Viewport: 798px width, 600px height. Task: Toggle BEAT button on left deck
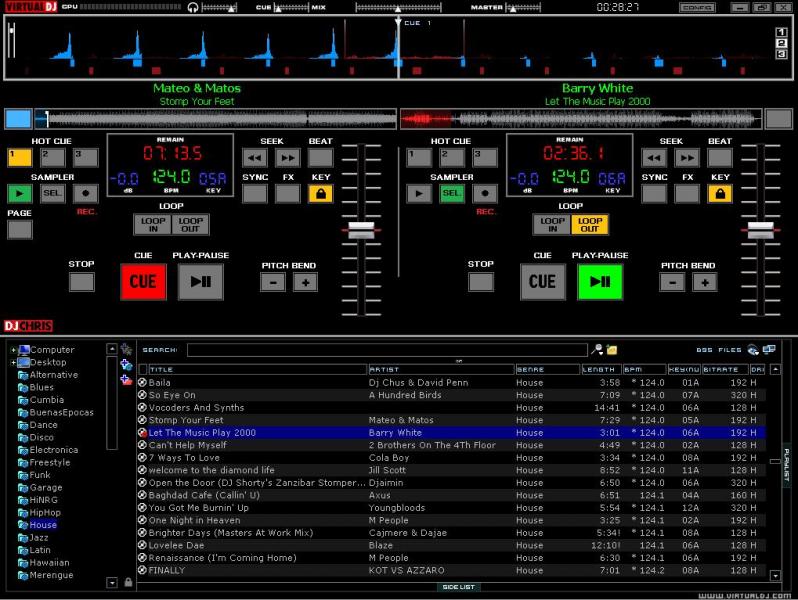(321, 158)
